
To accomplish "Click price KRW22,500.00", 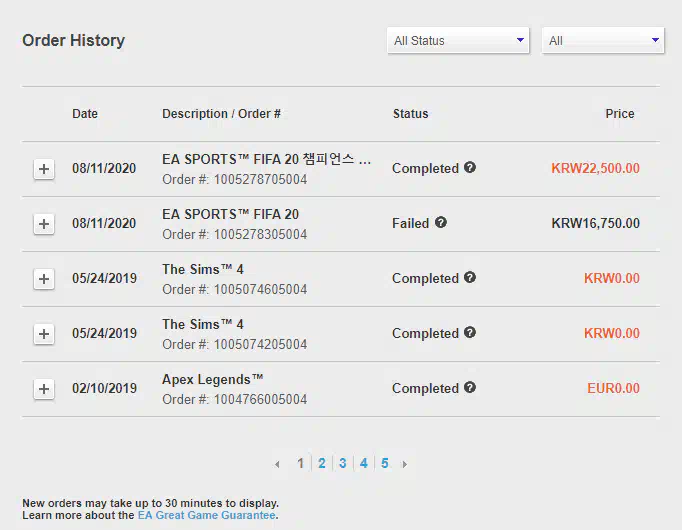I will pyautogui.click(x=595, y=168).
